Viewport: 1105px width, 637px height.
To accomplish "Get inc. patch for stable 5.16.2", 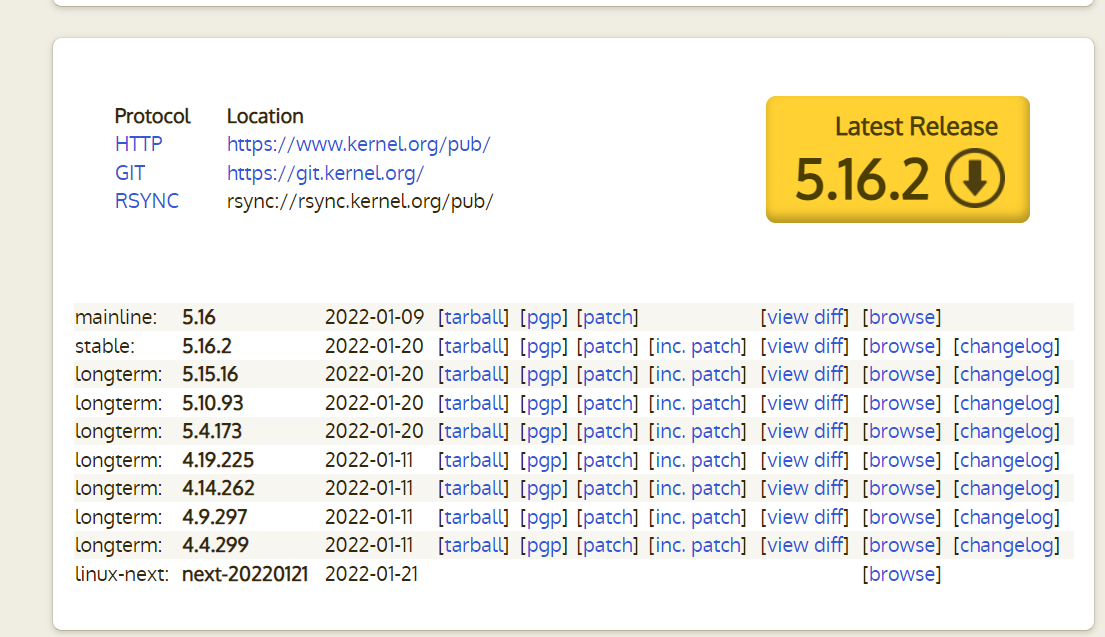I will click(698, 346).
